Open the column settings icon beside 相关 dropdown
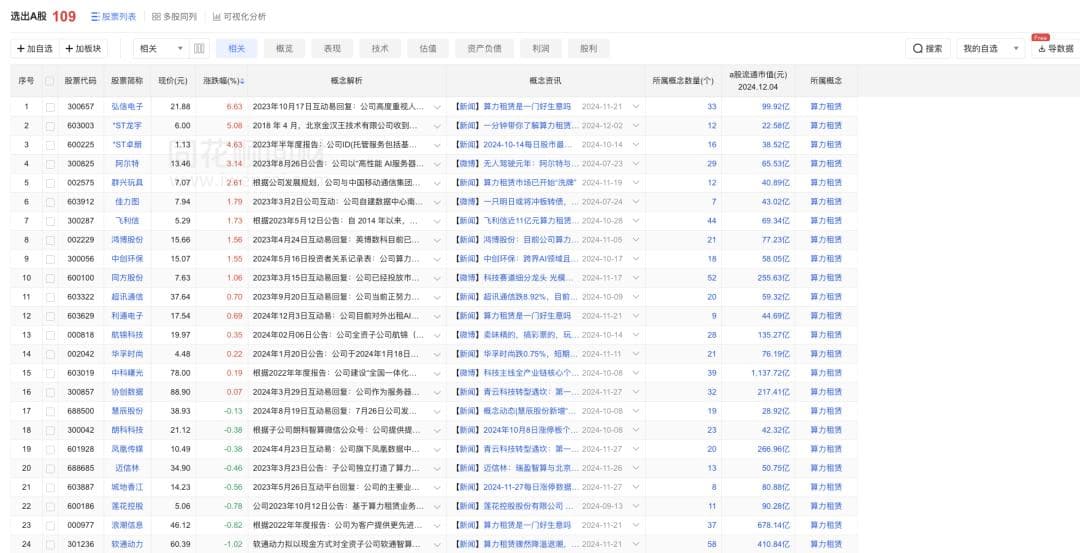This screenshot has width=1080, height=553. (x=199, y=48)
